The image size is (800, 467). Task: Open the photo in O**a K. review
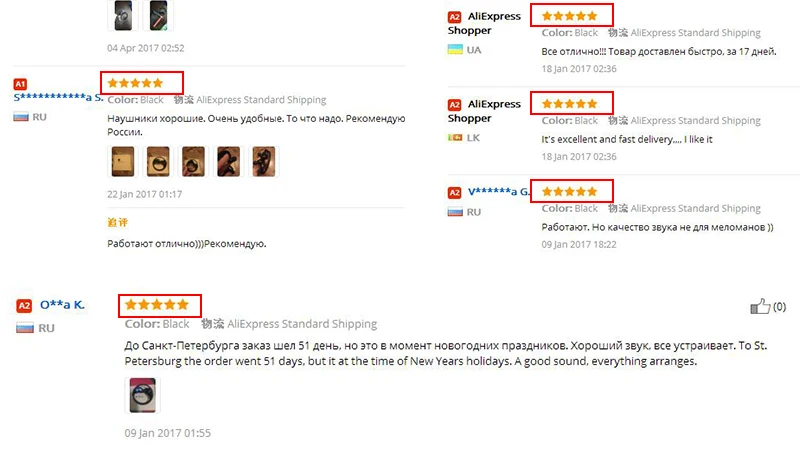point(142,395)
